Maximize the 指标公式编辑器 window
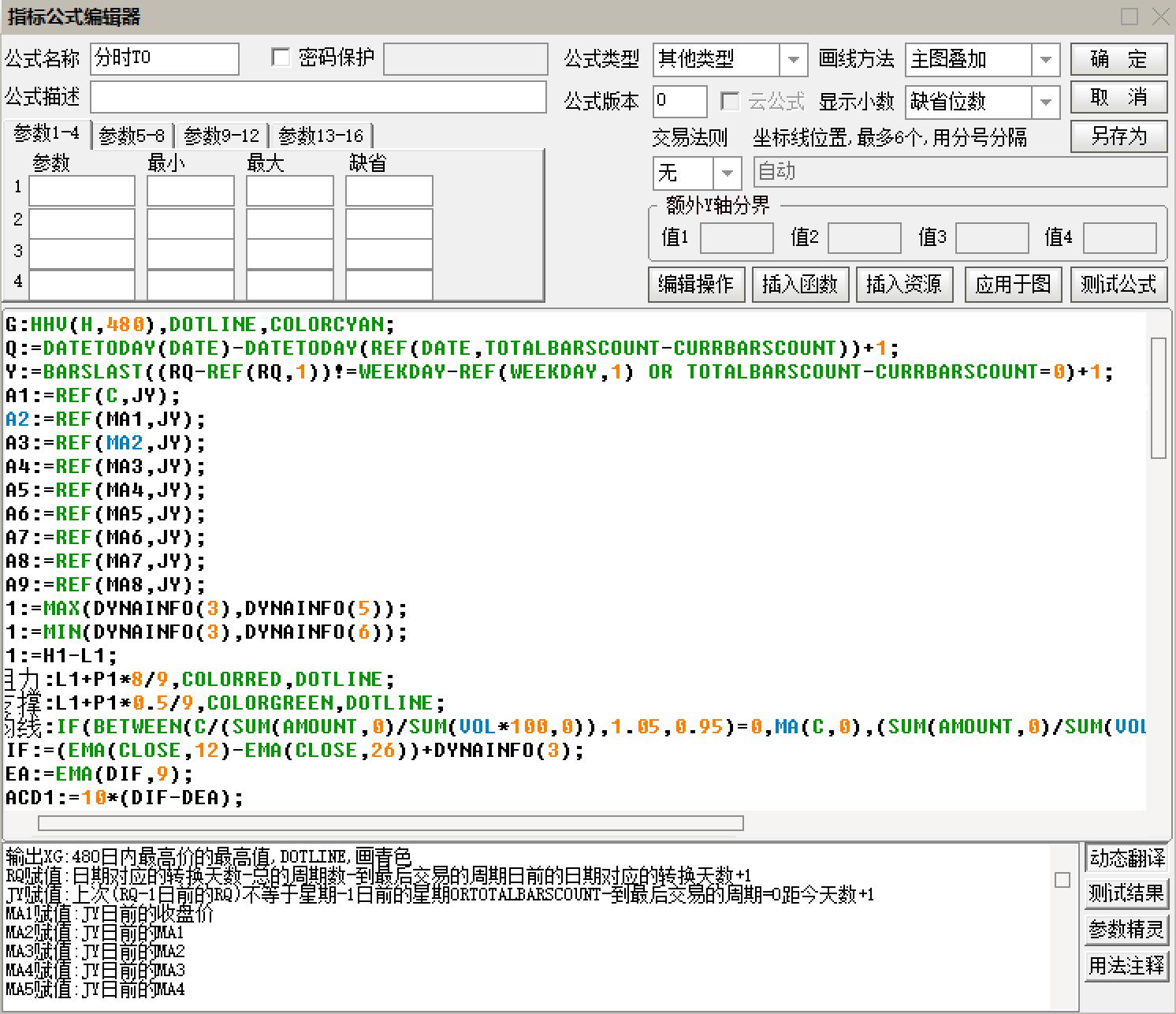The image size is (1176, 1014). 1129,17
